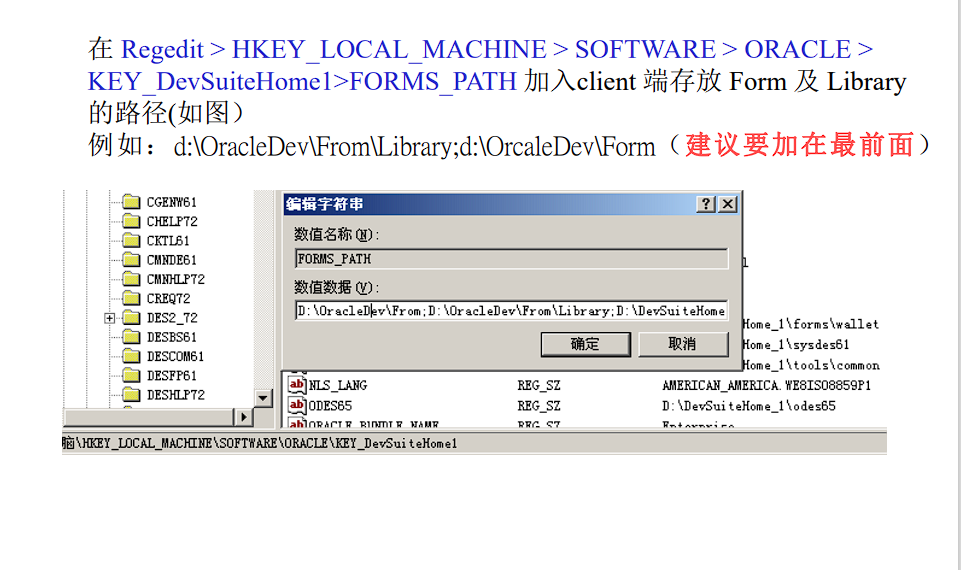Click the DESHLP72 folder icon

pos(131,395)
